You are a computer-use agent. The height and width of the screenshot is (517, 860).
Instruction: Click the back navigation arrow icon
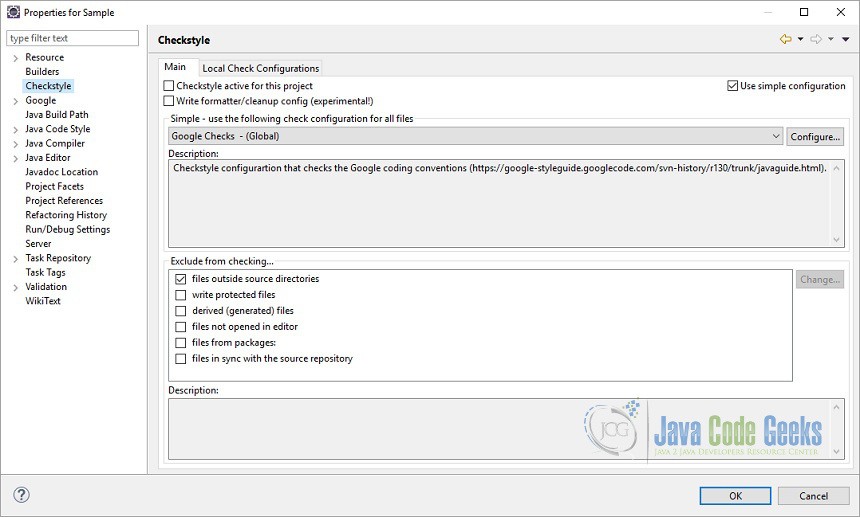[x=785, y=39]
